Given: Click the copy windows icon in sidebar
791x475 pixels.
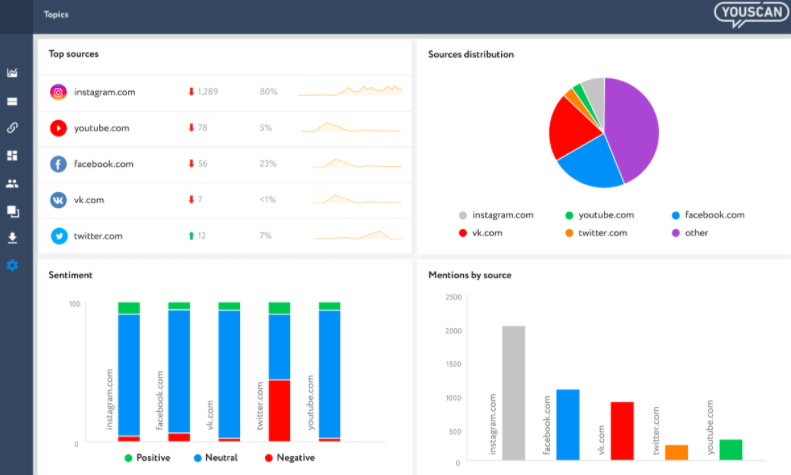Looking at the screenshot, I should 13,211.
